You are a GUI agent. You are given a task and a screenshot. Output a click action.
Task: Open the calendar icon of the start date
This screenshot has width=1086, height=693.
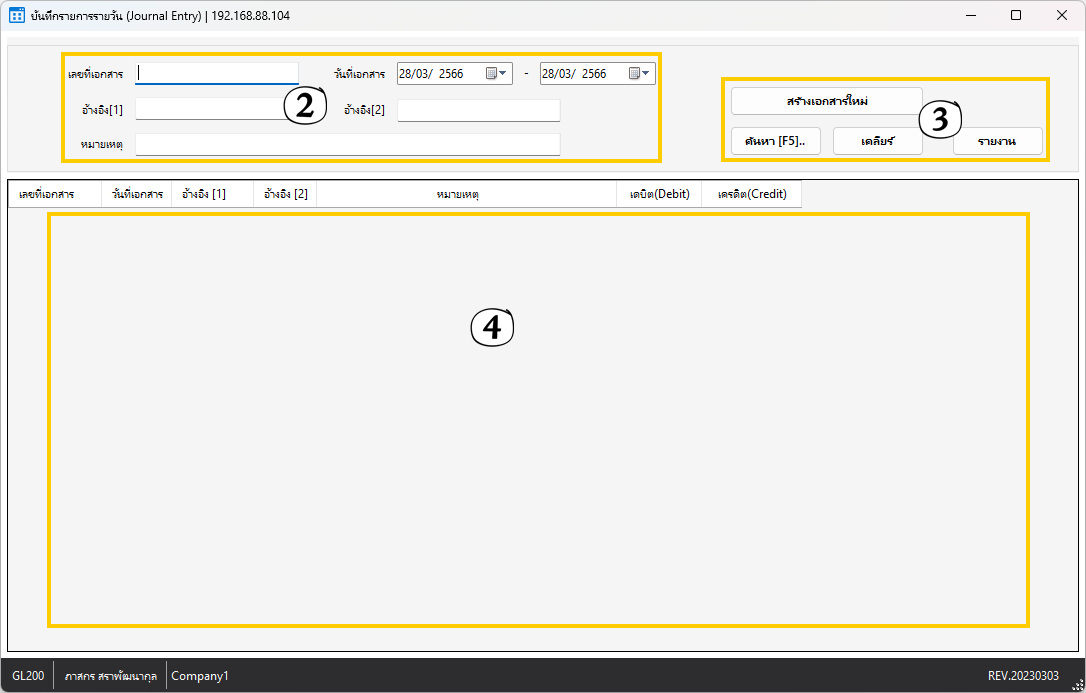(491, 73)
